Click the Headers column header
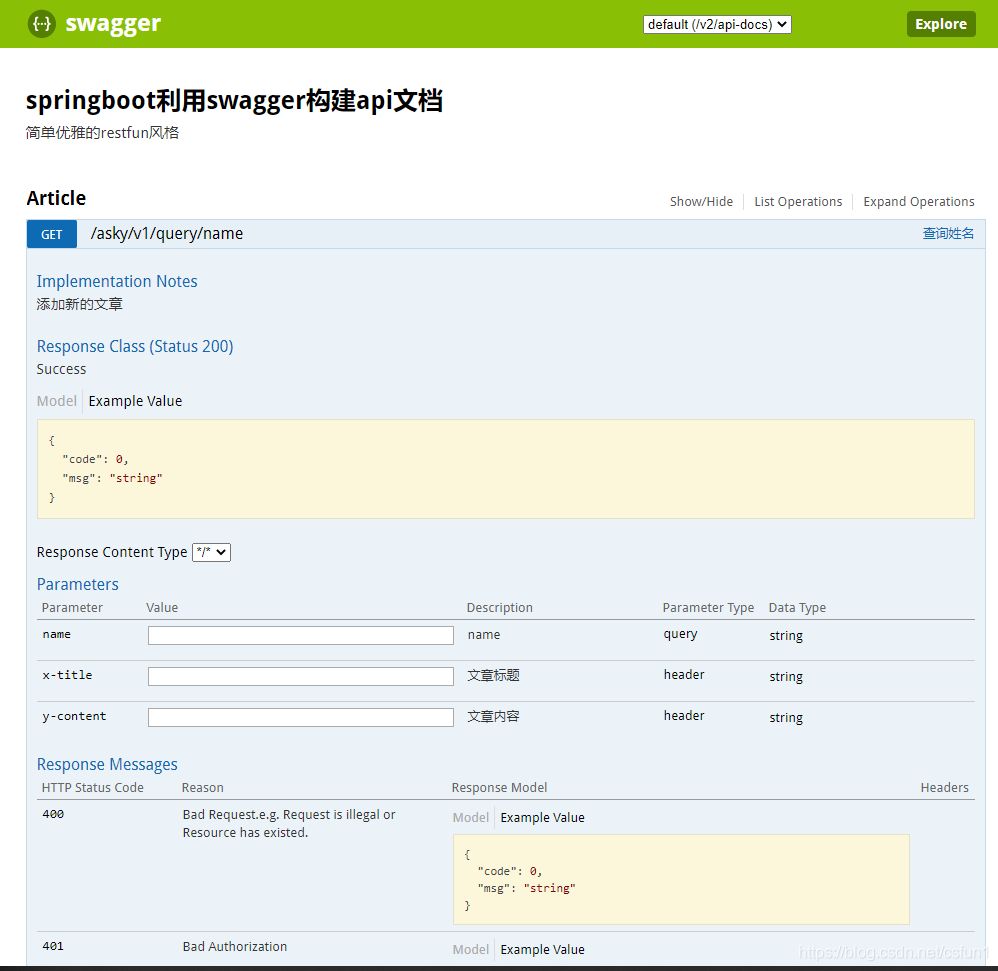Screen dimensions: 998x971 (945, 788)
